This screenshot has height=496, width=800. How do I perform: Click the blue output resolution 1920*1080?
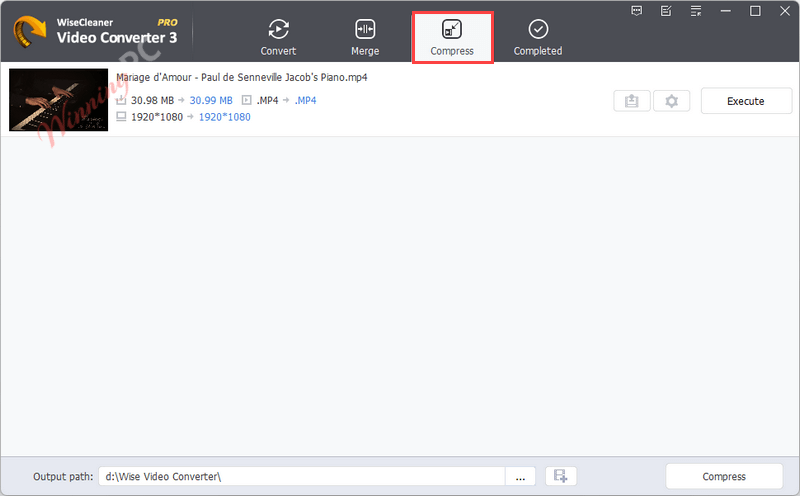(x=224, y=117)
